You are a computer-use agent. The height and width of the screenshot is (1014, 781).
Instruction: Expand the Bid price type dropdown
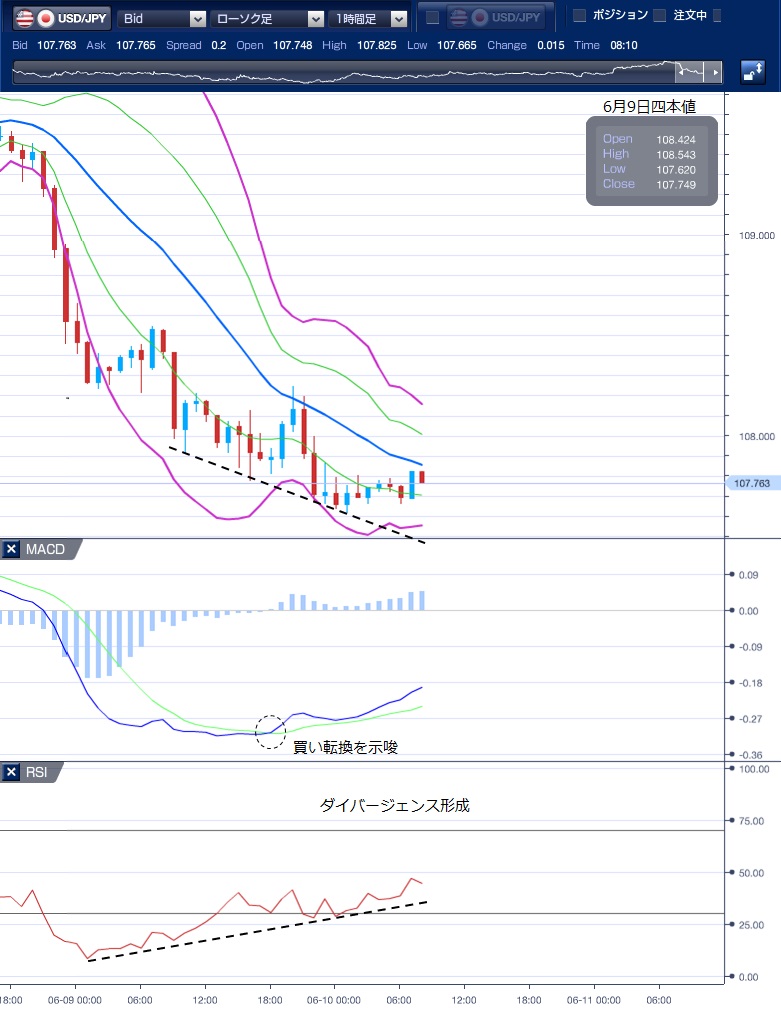196,18
